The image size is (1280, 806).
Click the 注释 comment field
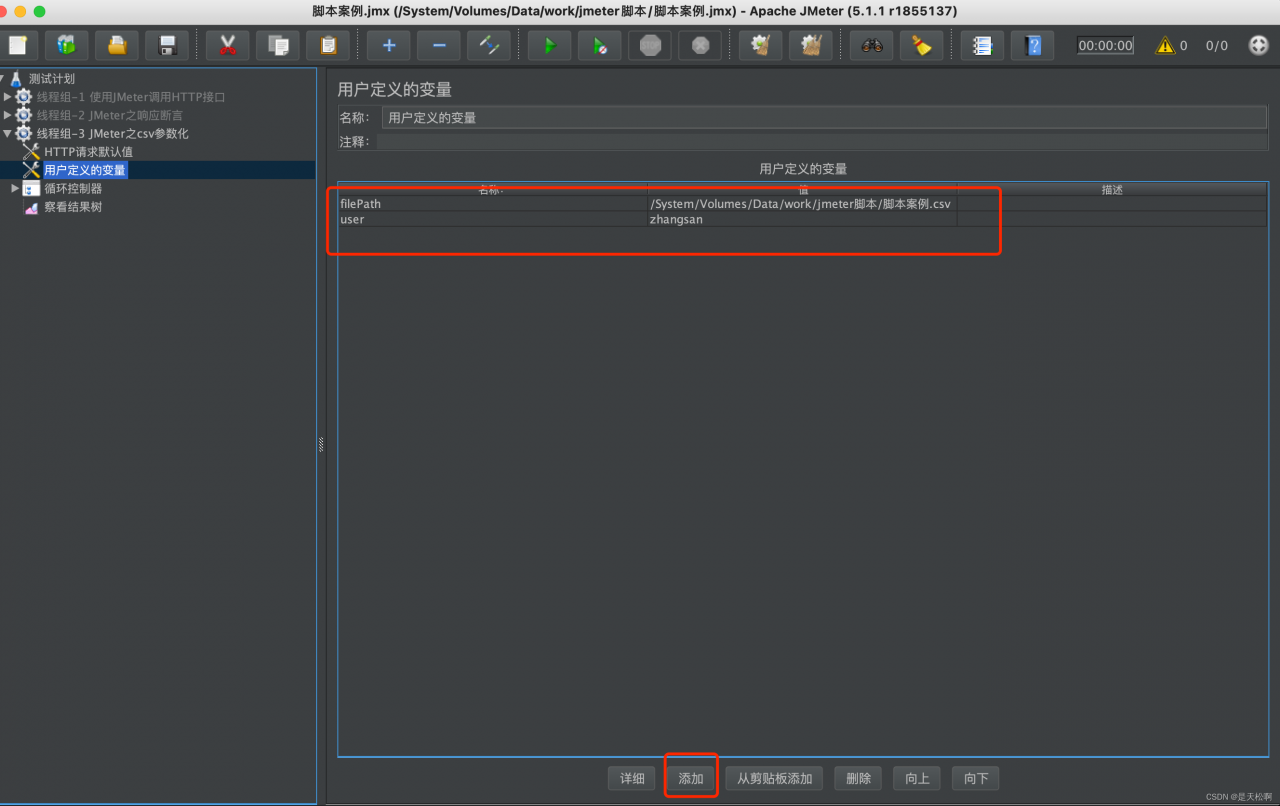coord(822,142)
